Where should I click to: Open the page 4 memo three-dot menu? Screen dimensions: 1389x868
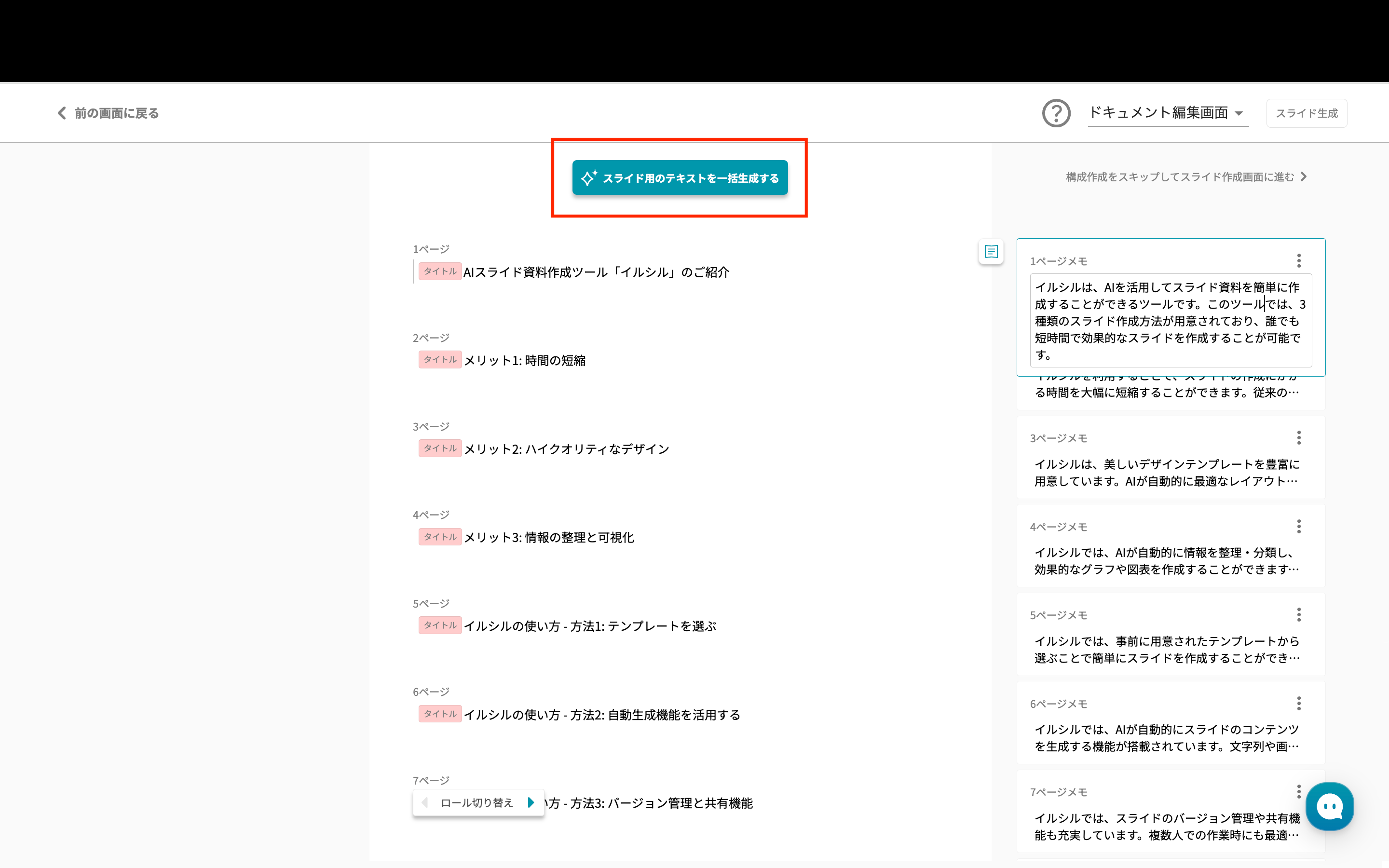[x=1299, y=527]
